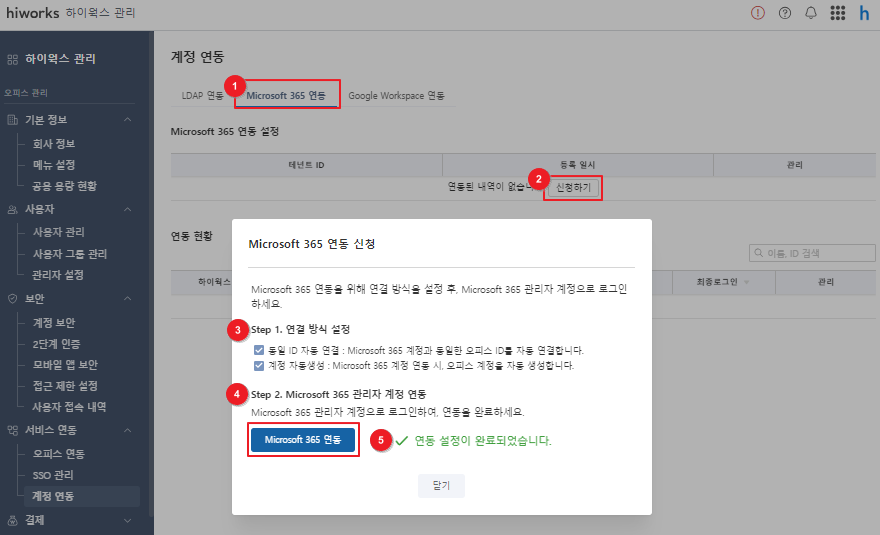Viewport: 880px width, 535px height.
Task: Click the search magnifier icon in 연동 현황
Action: (x=758, y=253)
